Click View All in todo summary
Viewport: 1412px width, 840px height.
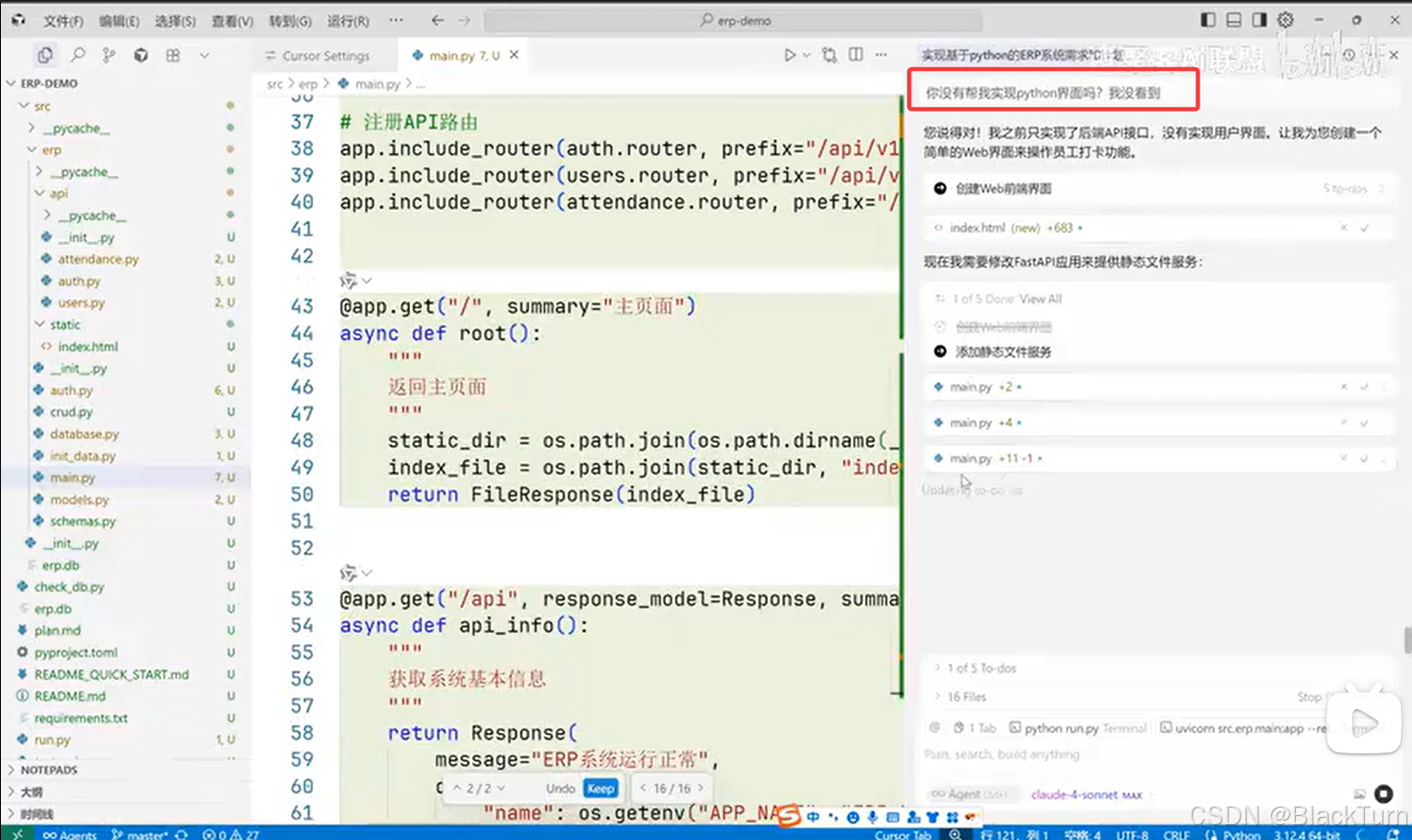click(x=1041, y=299)
